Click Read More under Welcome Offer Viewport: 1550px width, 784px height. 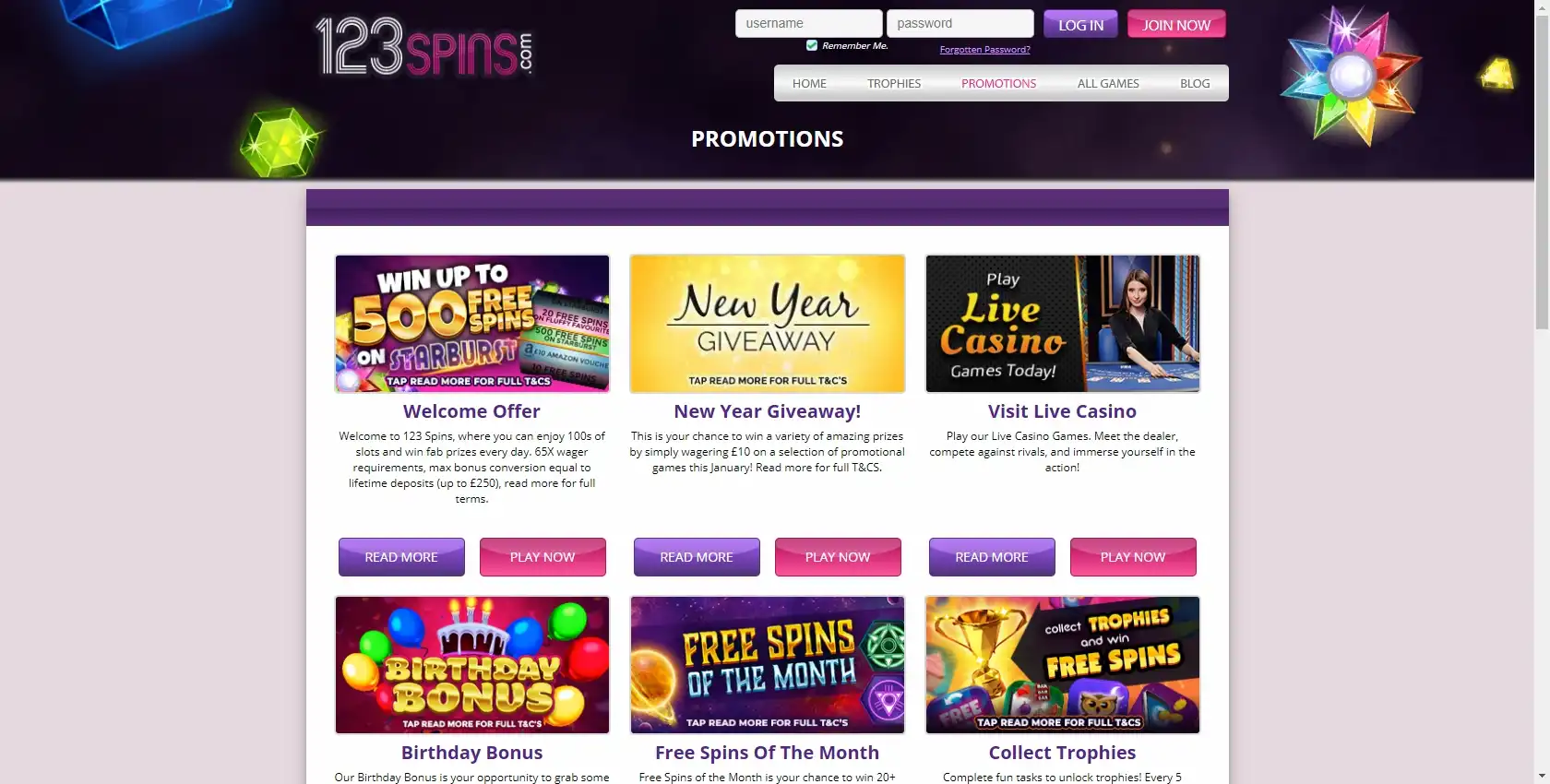point(401,557)
